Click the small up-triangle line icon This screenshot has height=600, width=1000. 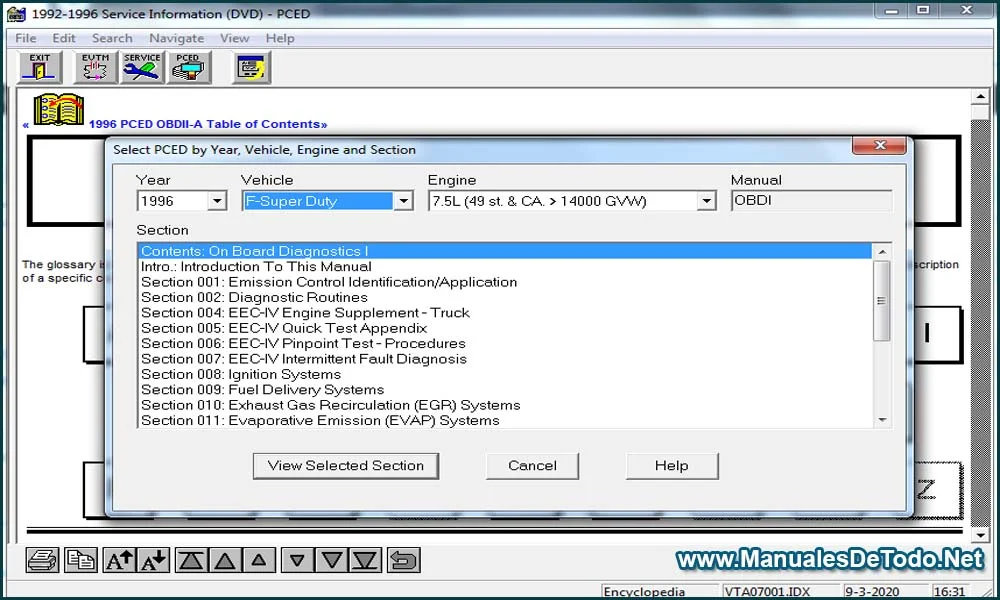click(x=259, y=560)
